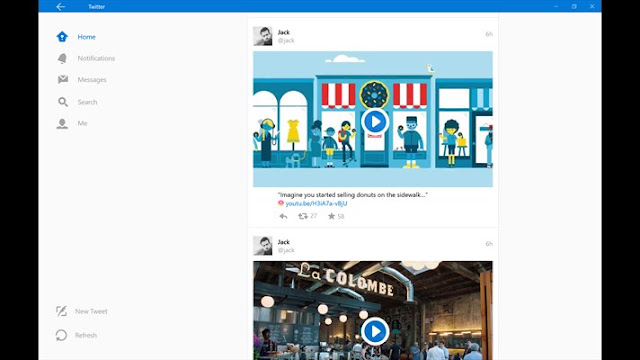Compose with the New Tweet icon
This screenshot has width=640, height=360.
coord(61,311)
